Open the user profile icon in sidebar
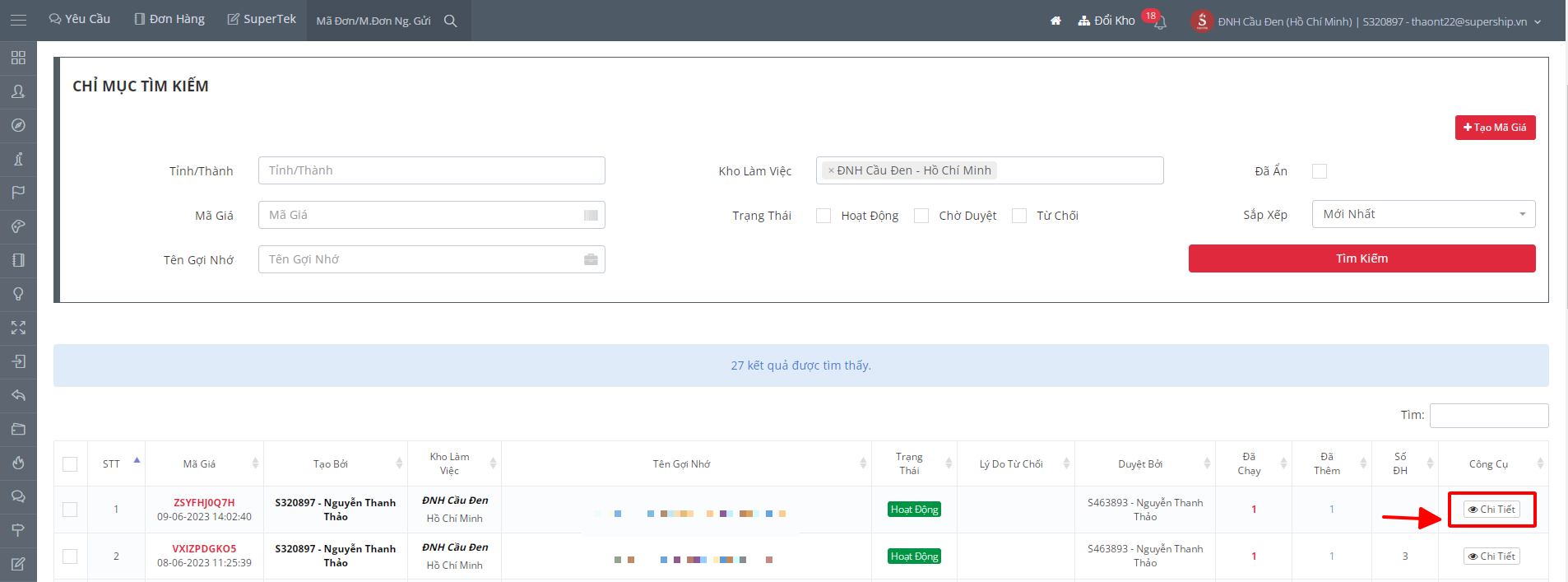 [18, 91]
